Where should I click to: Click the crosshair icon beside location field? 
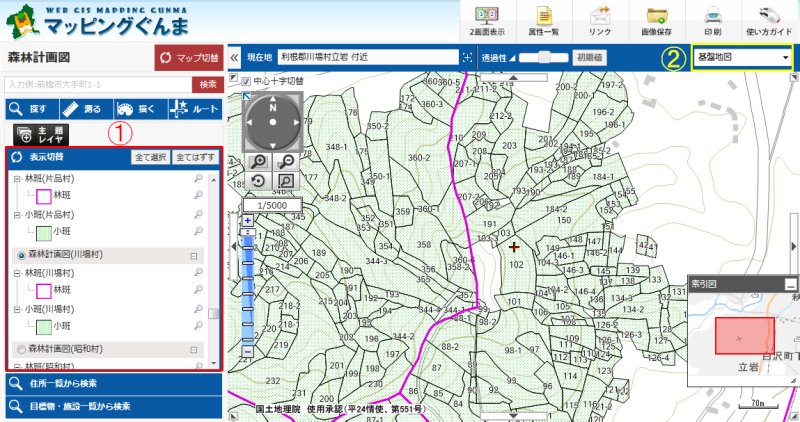tap(467, 58)
